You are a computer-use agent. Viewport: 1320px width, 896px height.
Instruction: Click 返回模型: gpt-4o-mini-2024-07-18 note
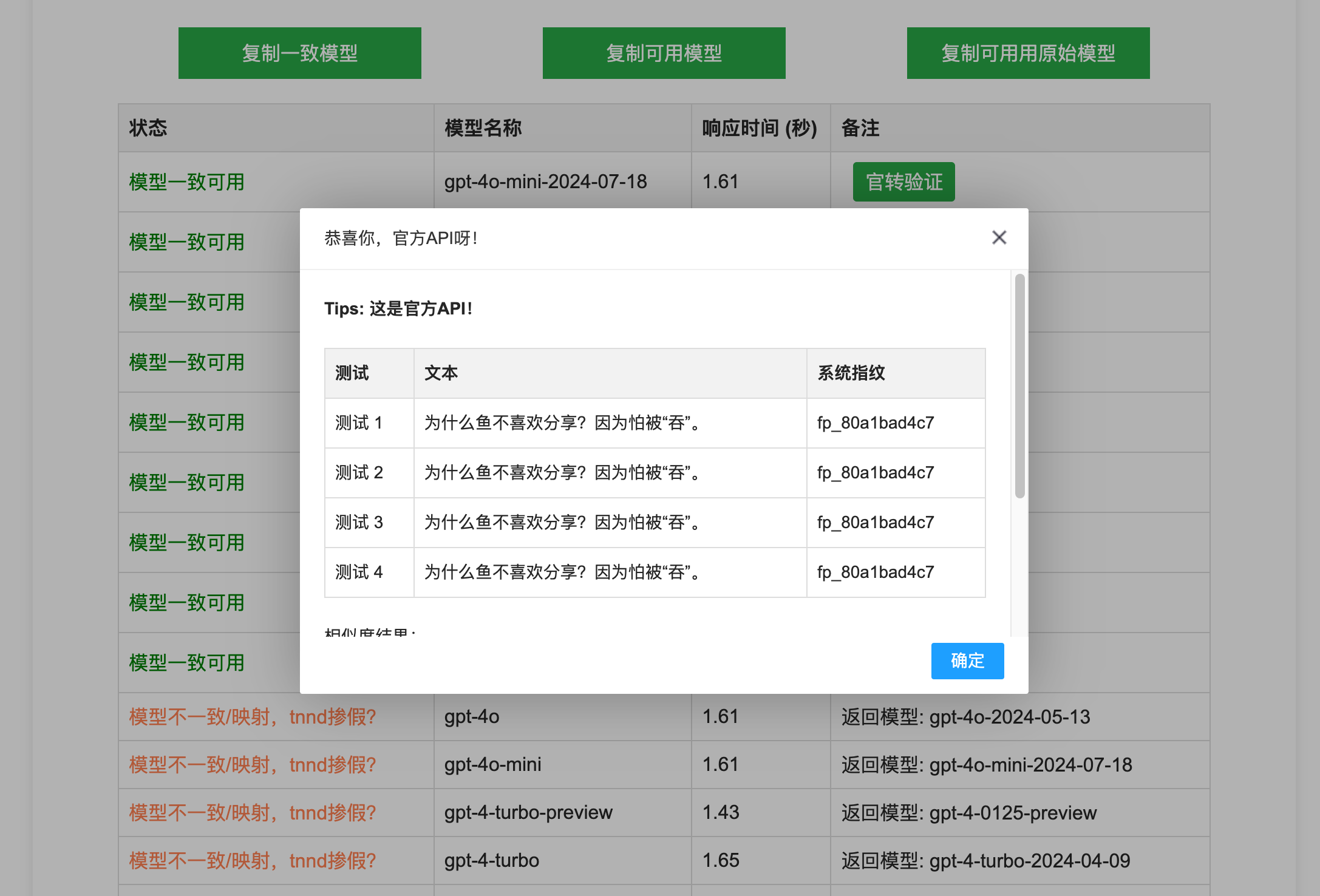987,765
